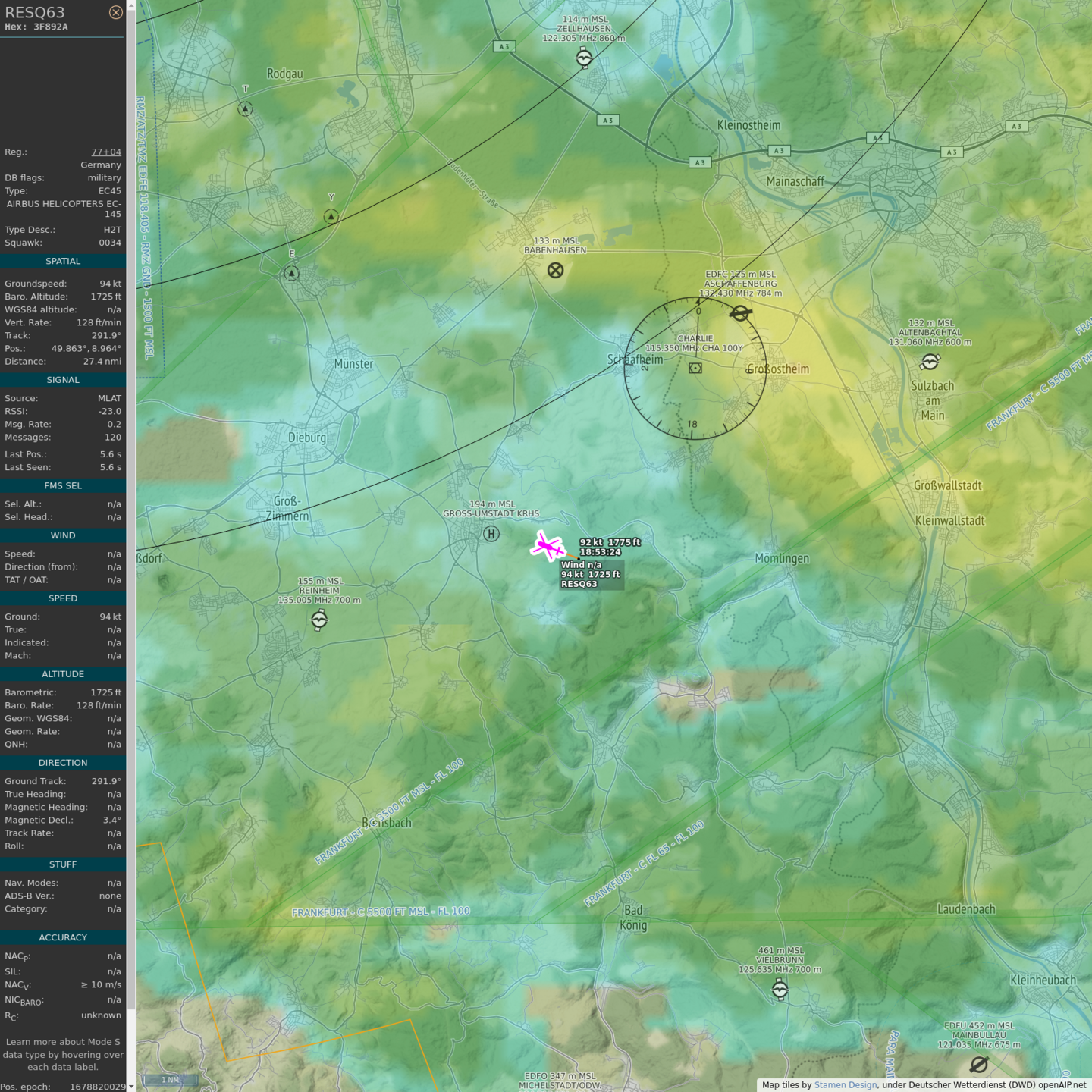Select the Gross-Umstadt KRHS heliport icon
Screen dimensions: 1092x1092
click(x=491, y=534)
